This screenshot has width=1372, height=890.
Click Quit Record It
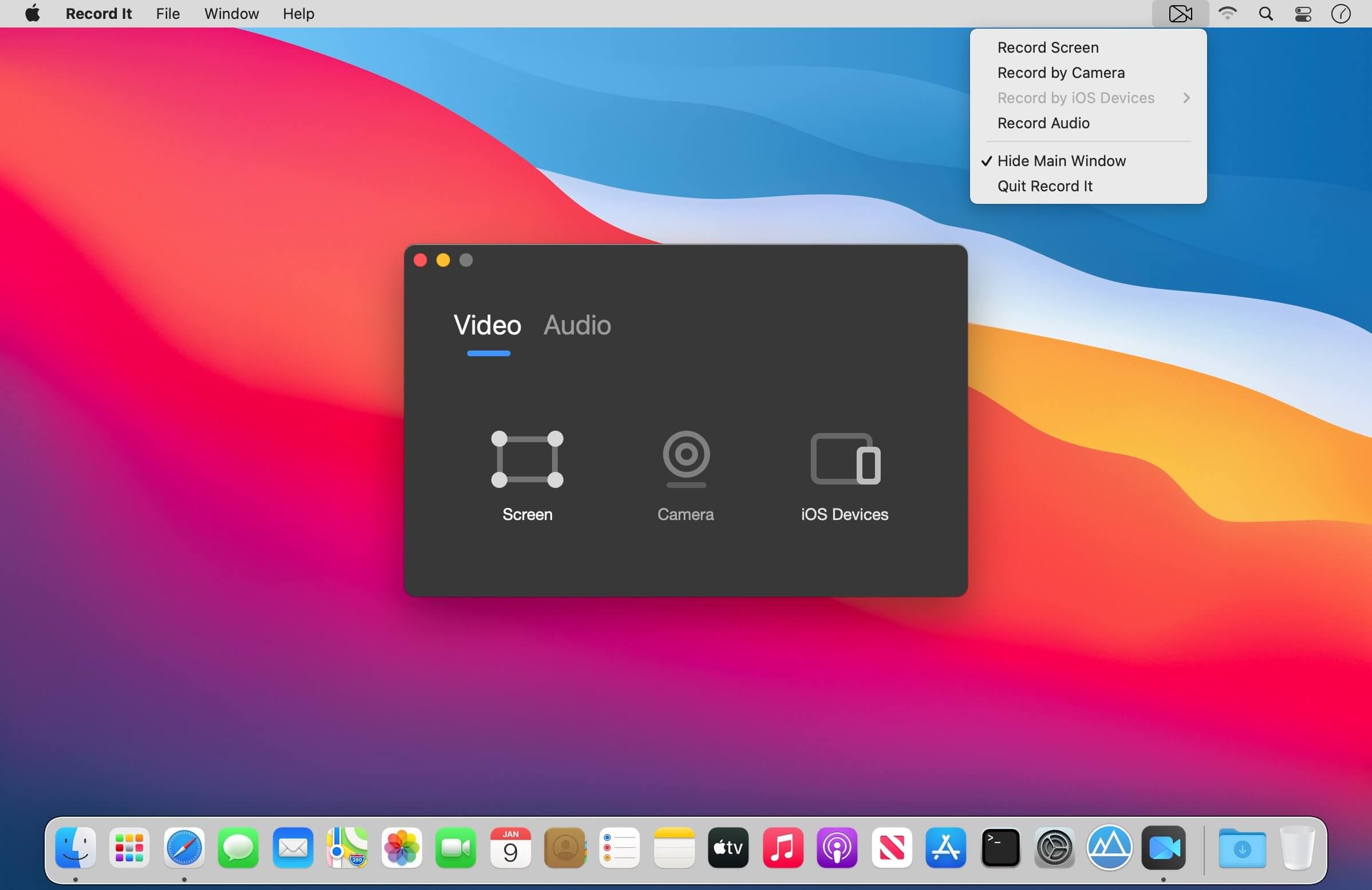click(x=1044, y=186)
